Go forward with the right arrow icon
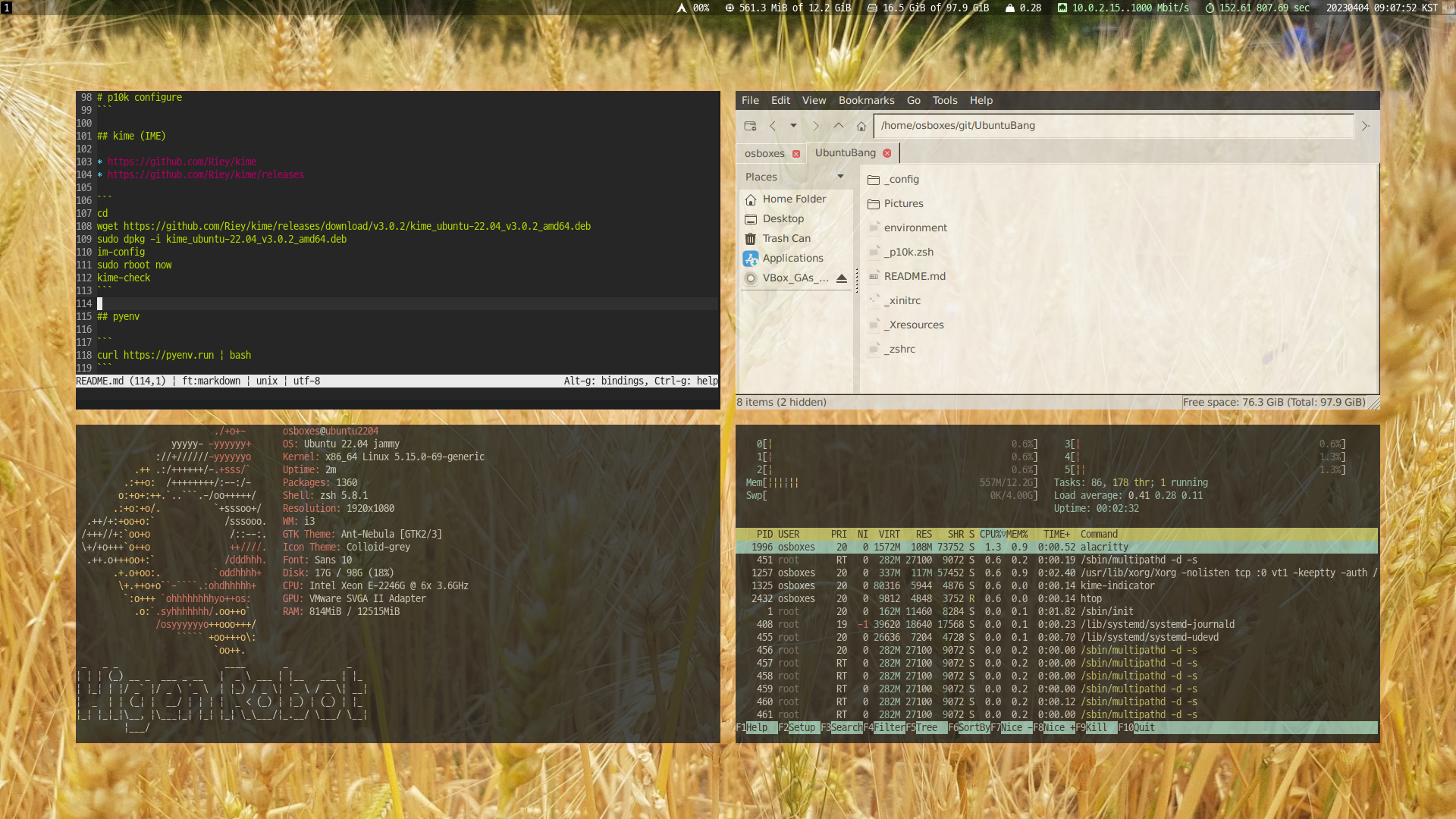 coord(816,126)
